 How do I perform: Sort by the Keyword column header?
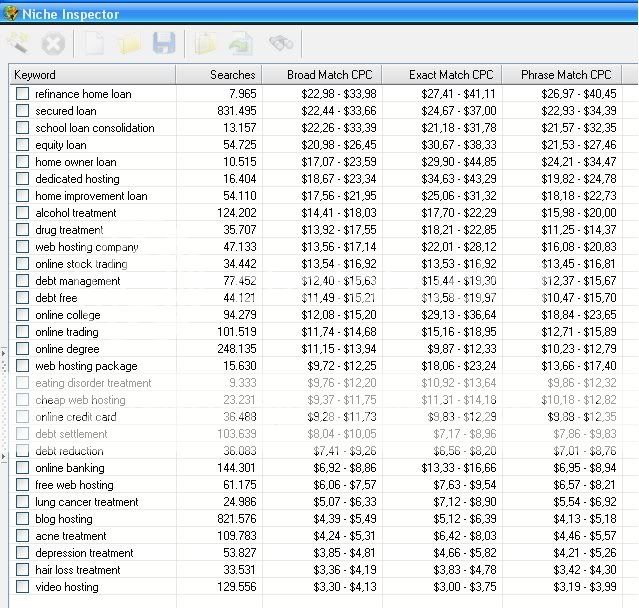click(92, 75)
